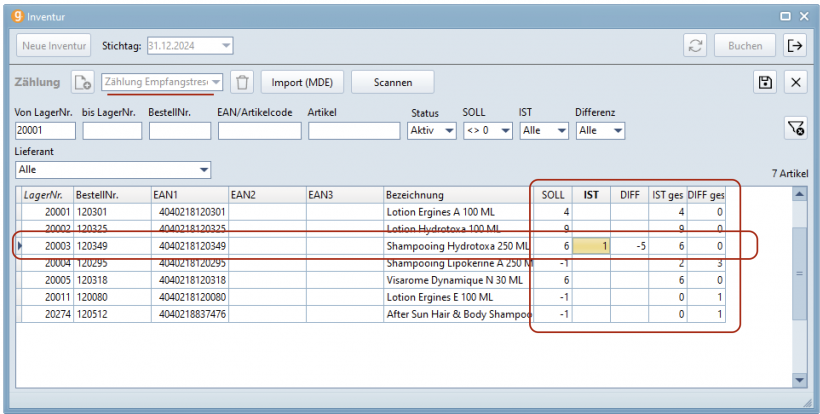Viewport: 820px width, 414px height.
Task: Delete the Zählung with the trash icon
Action: pos(242,82)
